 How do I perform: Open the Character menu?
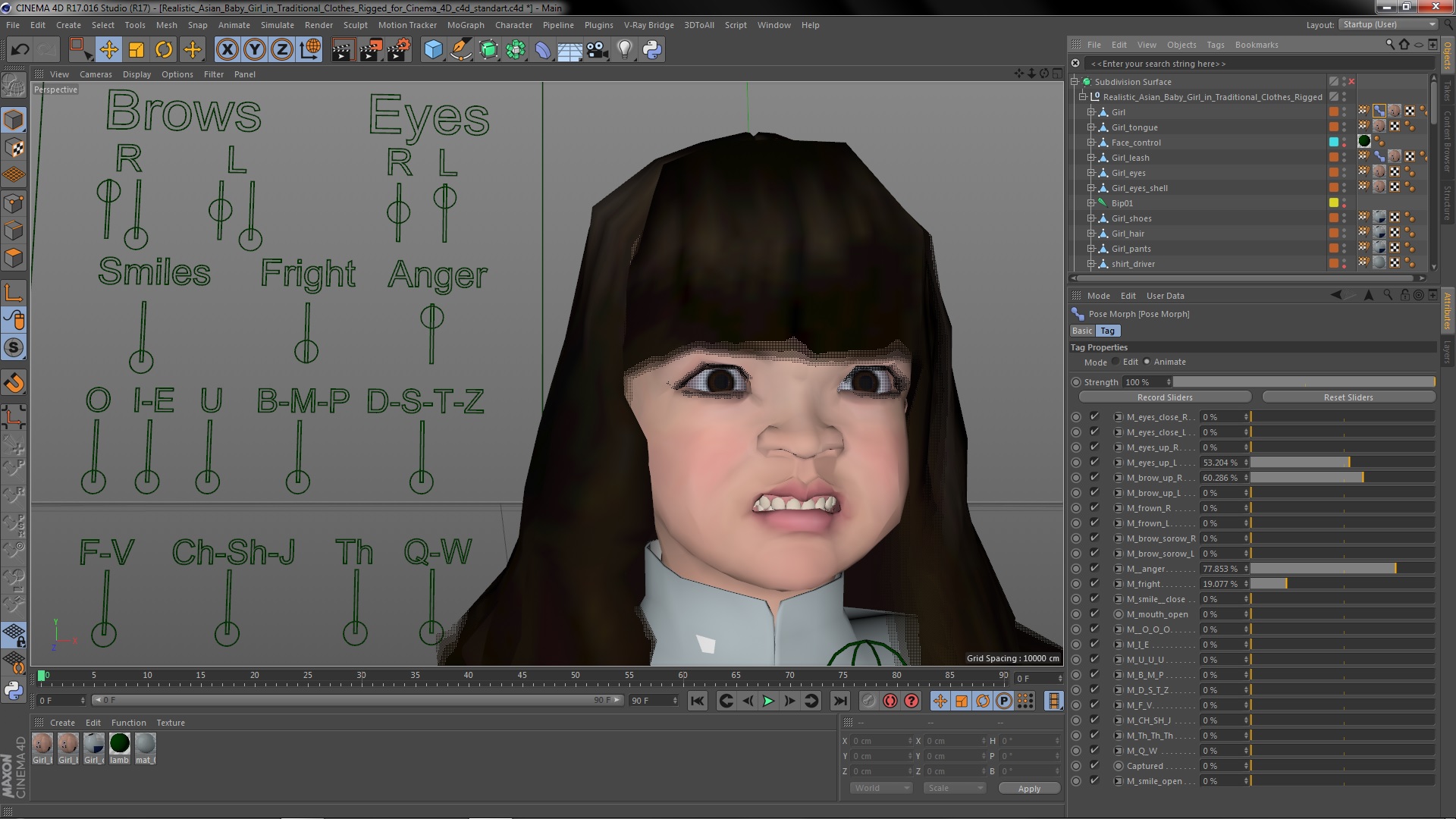[x=513, y=25]
